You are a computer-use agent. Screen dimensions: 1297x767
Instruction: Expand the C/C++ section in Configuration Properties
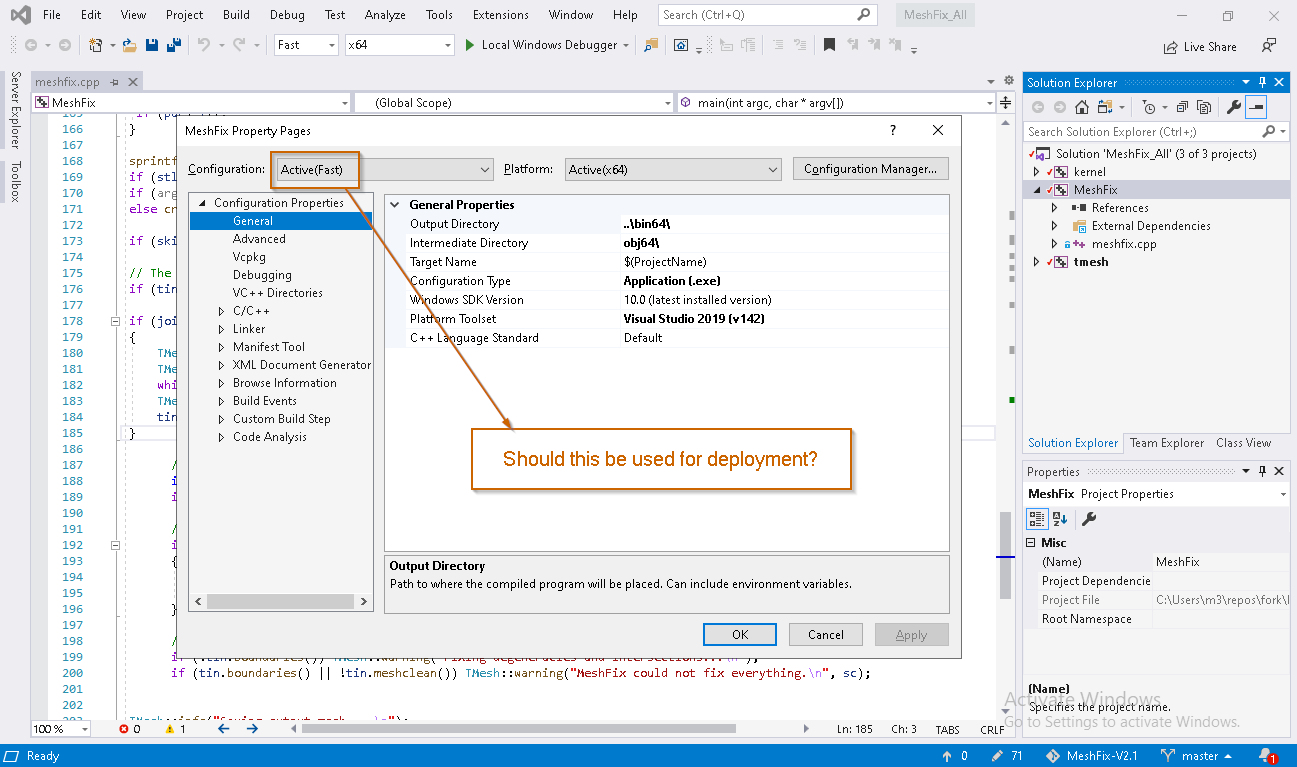coord(221,311)
